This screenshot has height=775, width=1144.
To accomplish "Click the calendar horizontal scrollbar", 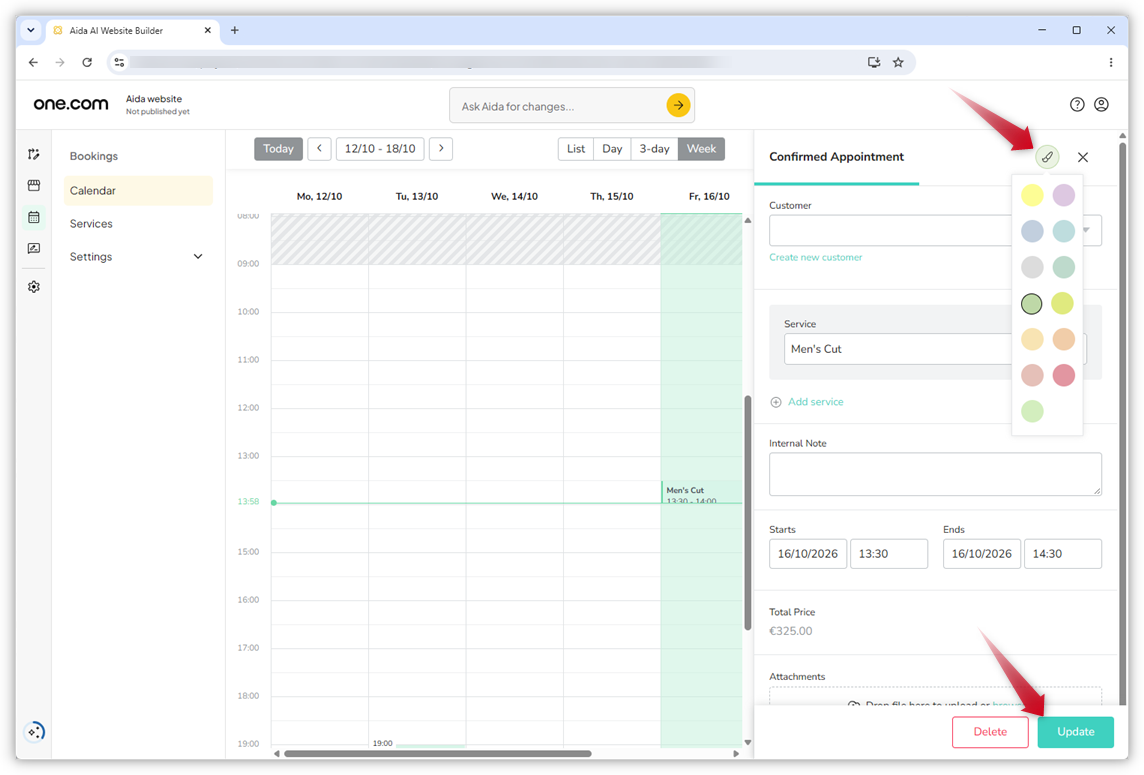I will [438, 754].
